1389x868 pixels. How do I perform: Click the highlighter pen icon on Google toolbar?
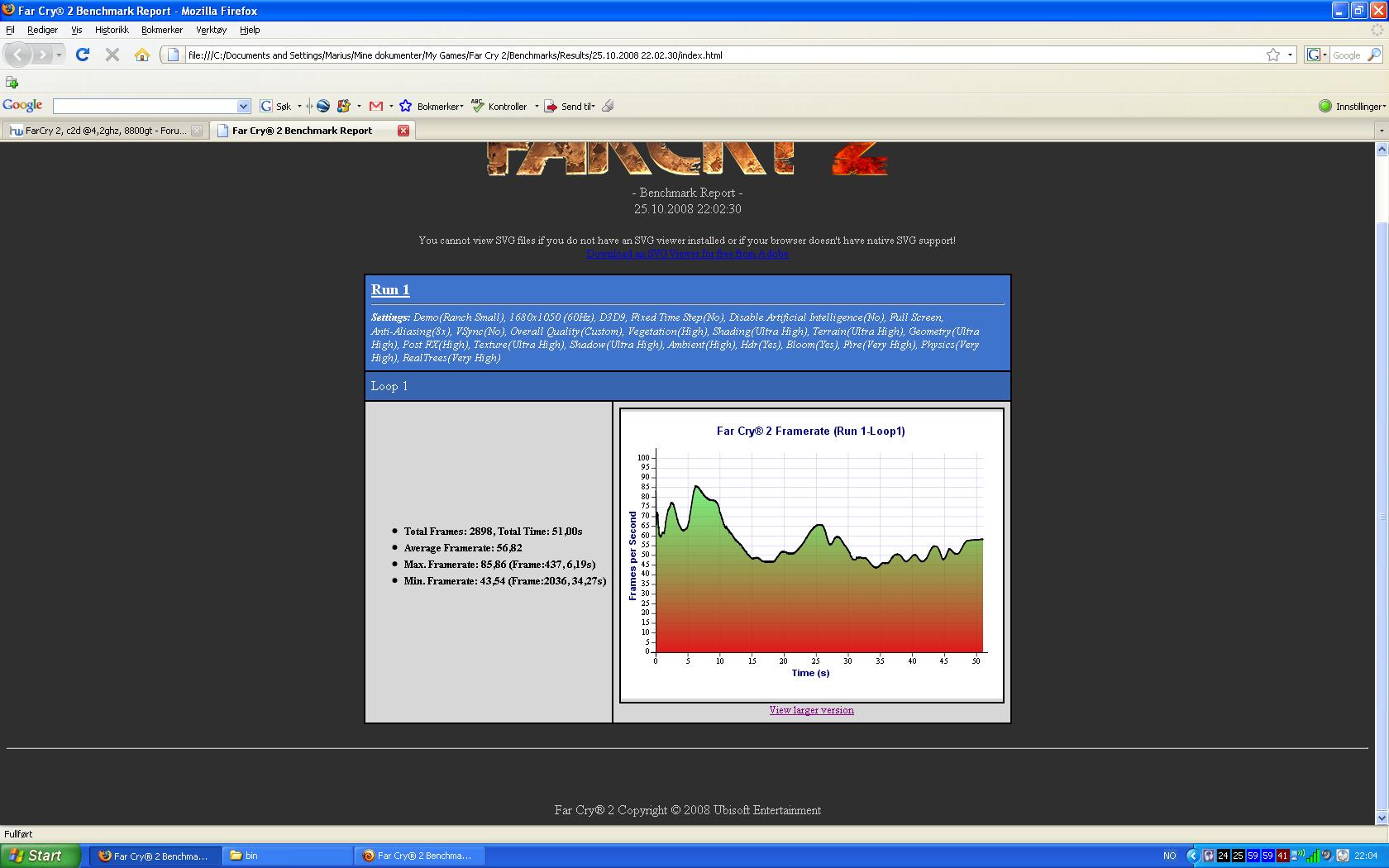pyautogui.click(x=608, y=106)
